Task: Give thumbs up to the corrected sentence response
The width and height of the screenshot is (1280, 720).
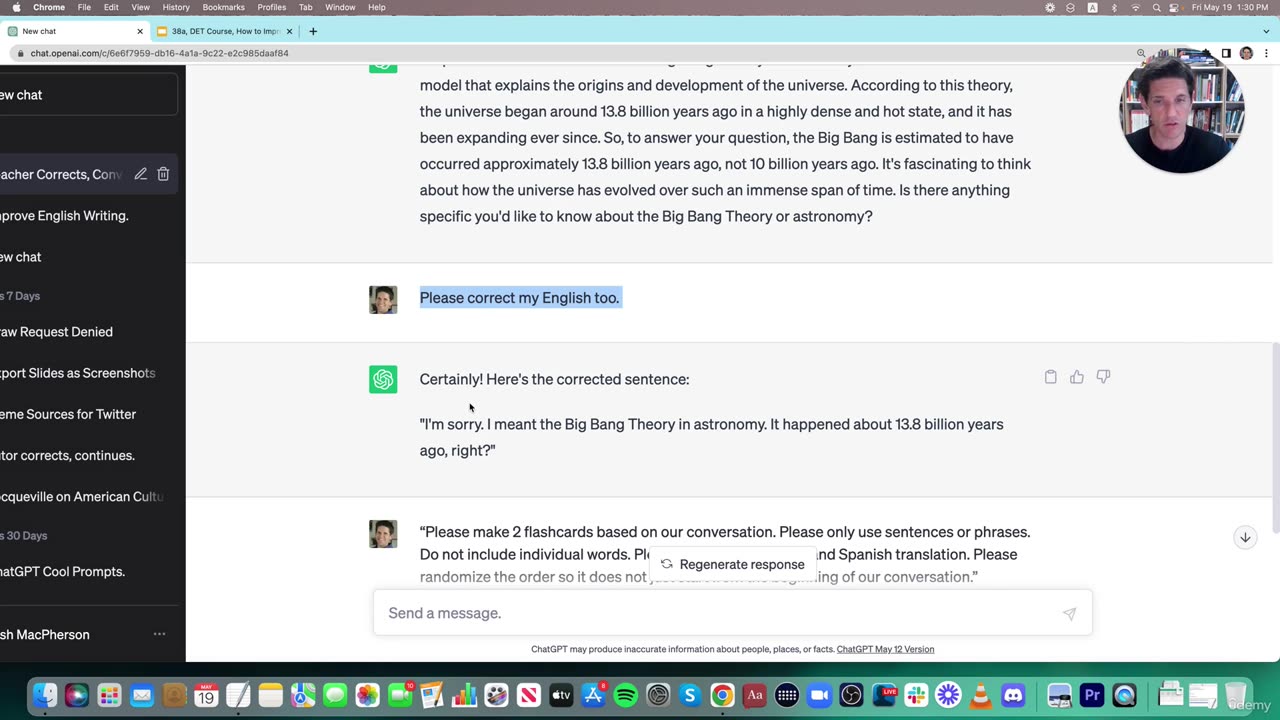Action: tap(1077, 377)
